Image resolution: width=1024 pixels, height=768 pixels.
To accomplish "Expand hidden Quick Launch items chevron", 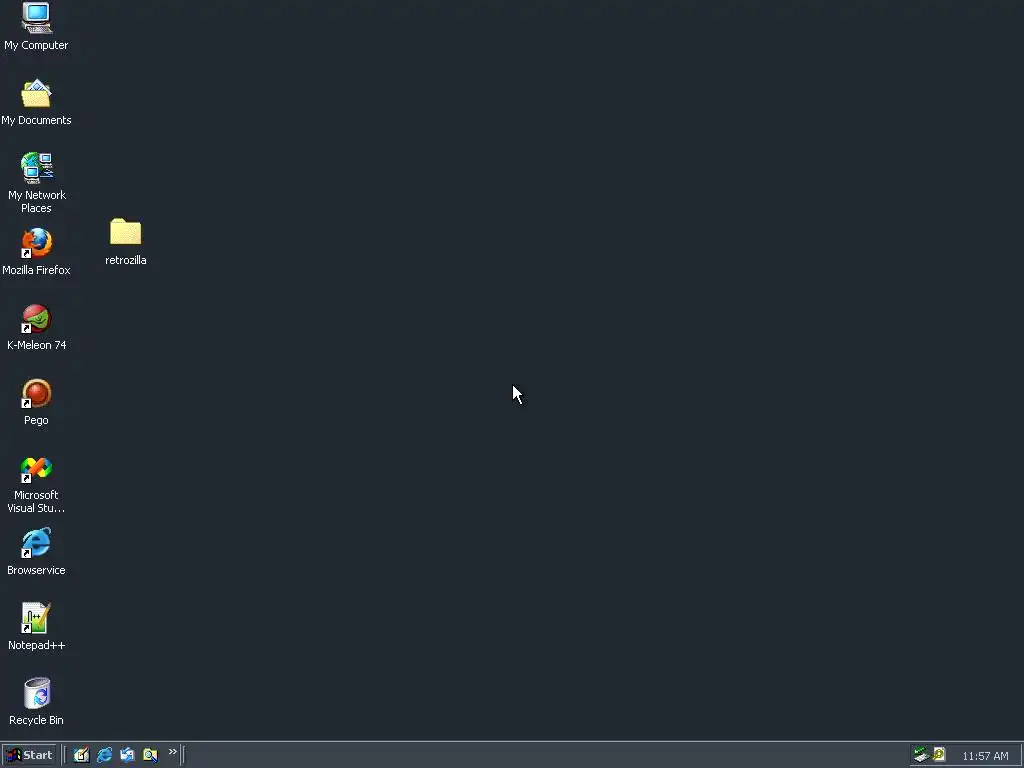I will point(172,752).
